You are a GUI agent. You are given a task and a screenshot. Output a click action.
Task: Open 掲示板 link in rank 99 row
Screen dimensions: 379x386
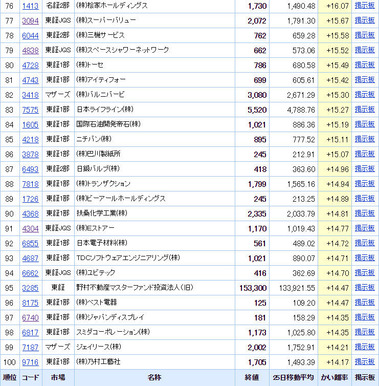(x=365, y=347)
